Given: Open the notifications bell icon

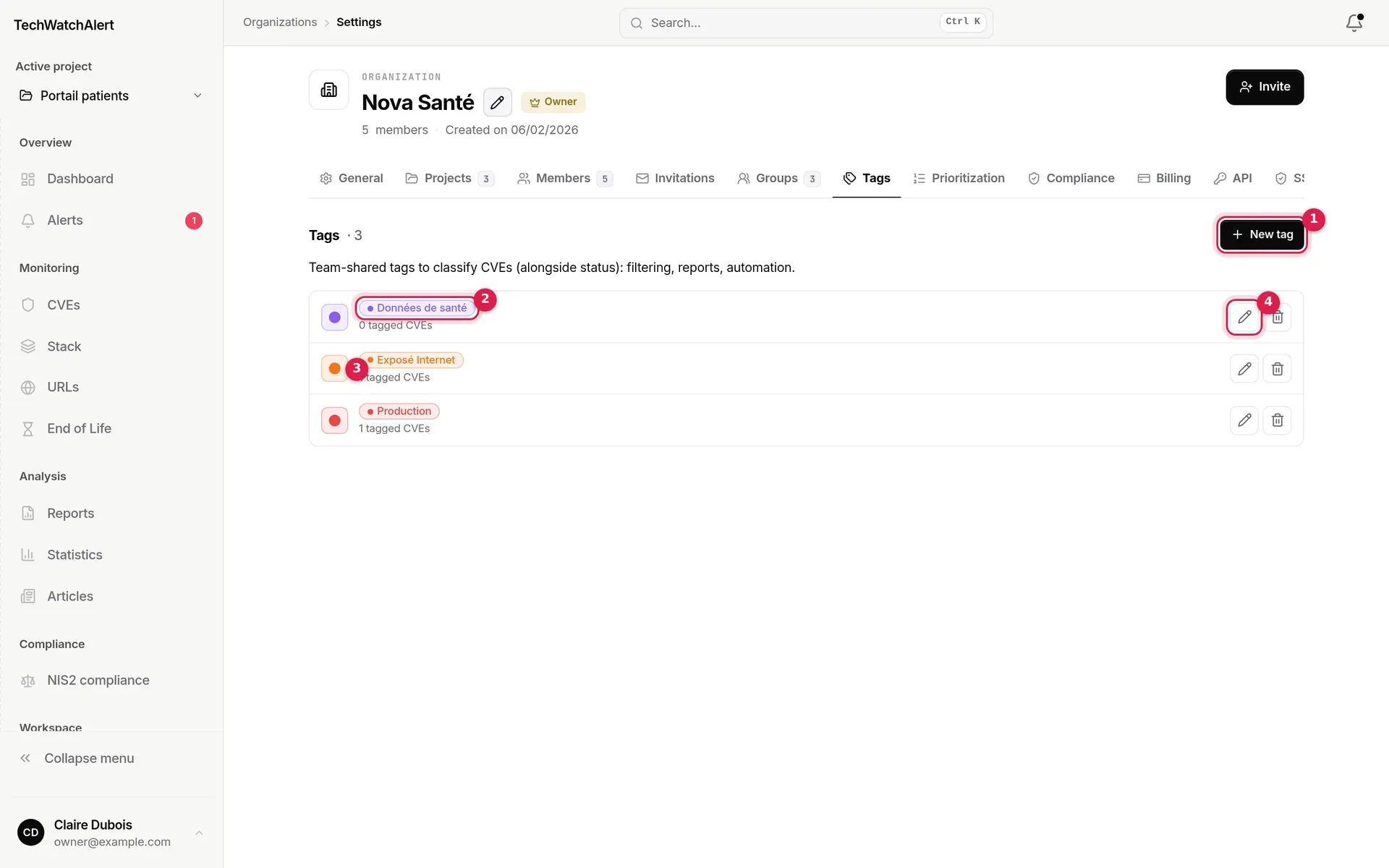Looking at the screenshot, I should tap(1354, 22).
